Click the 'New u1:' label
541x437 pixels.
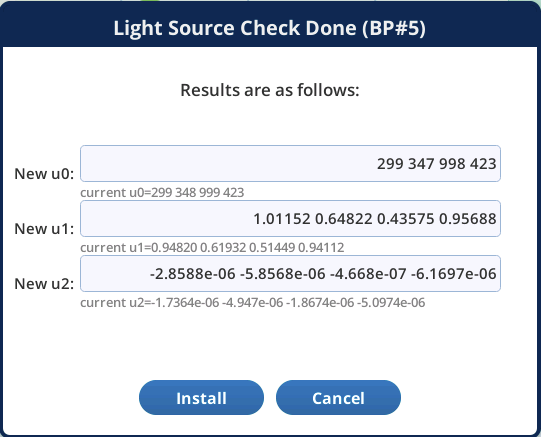[x=44, y=229]
